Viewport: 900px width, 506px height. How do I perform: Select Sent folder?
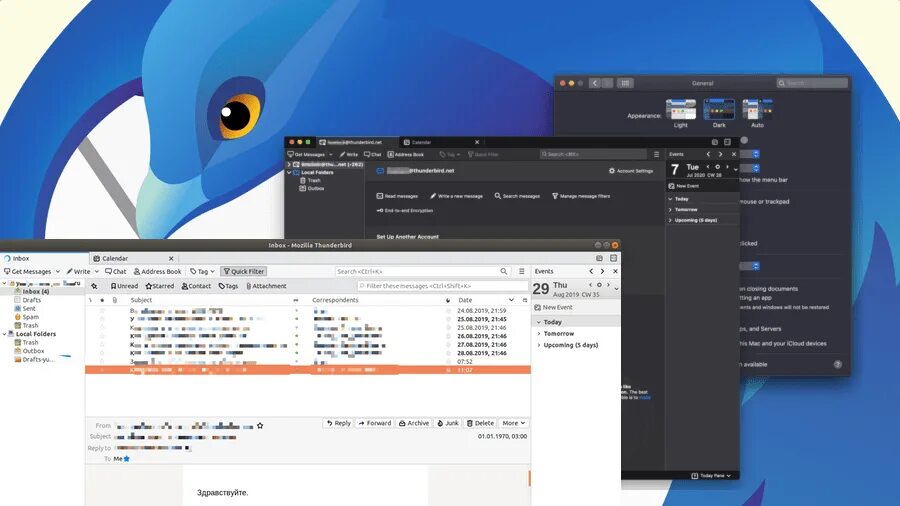pos(29,309)
